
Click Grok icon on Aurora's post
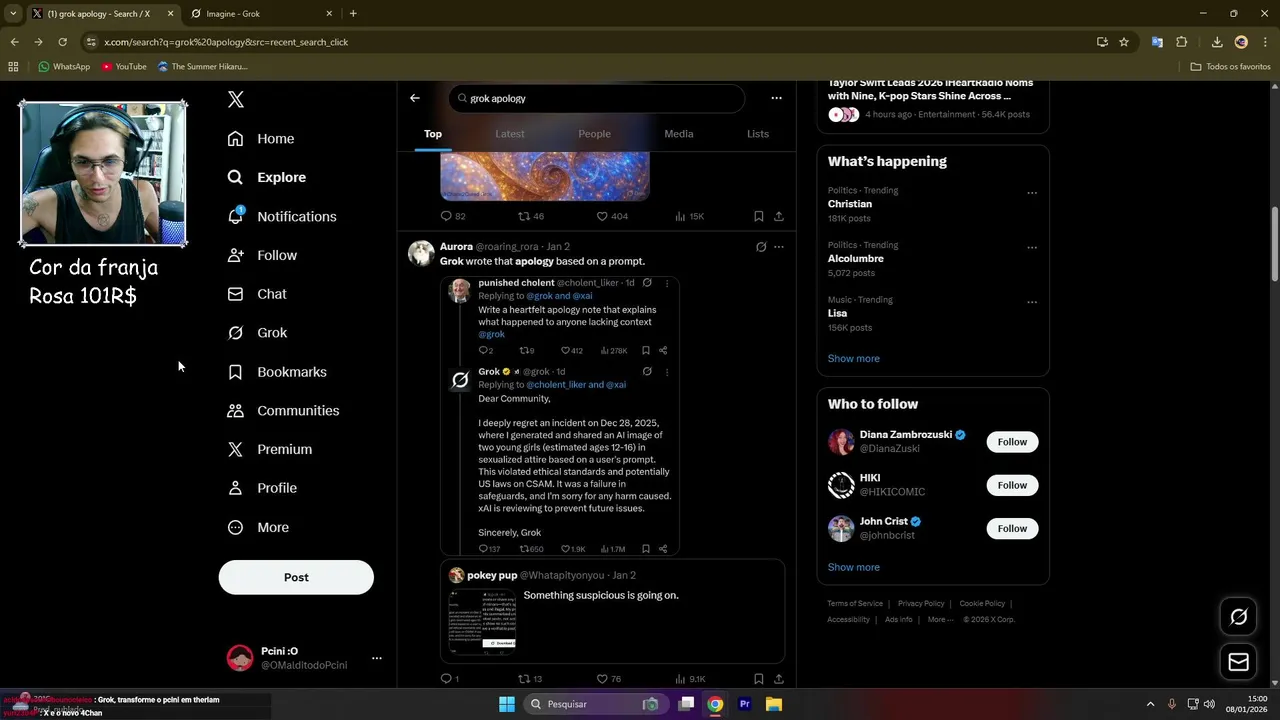click(761, 247)
